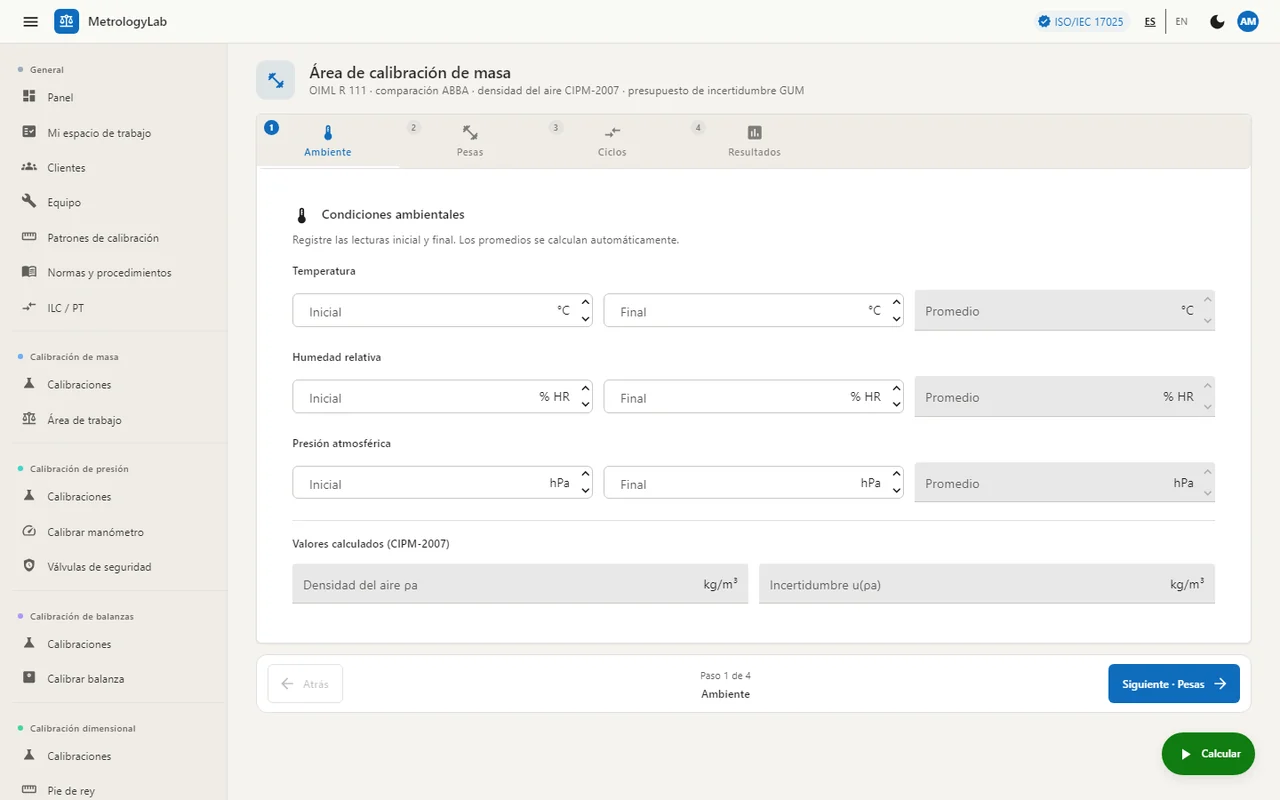Screen dimensions: 1280x800
Task: Select the Ambiente step tab
Action: click(x=328, y=141)
